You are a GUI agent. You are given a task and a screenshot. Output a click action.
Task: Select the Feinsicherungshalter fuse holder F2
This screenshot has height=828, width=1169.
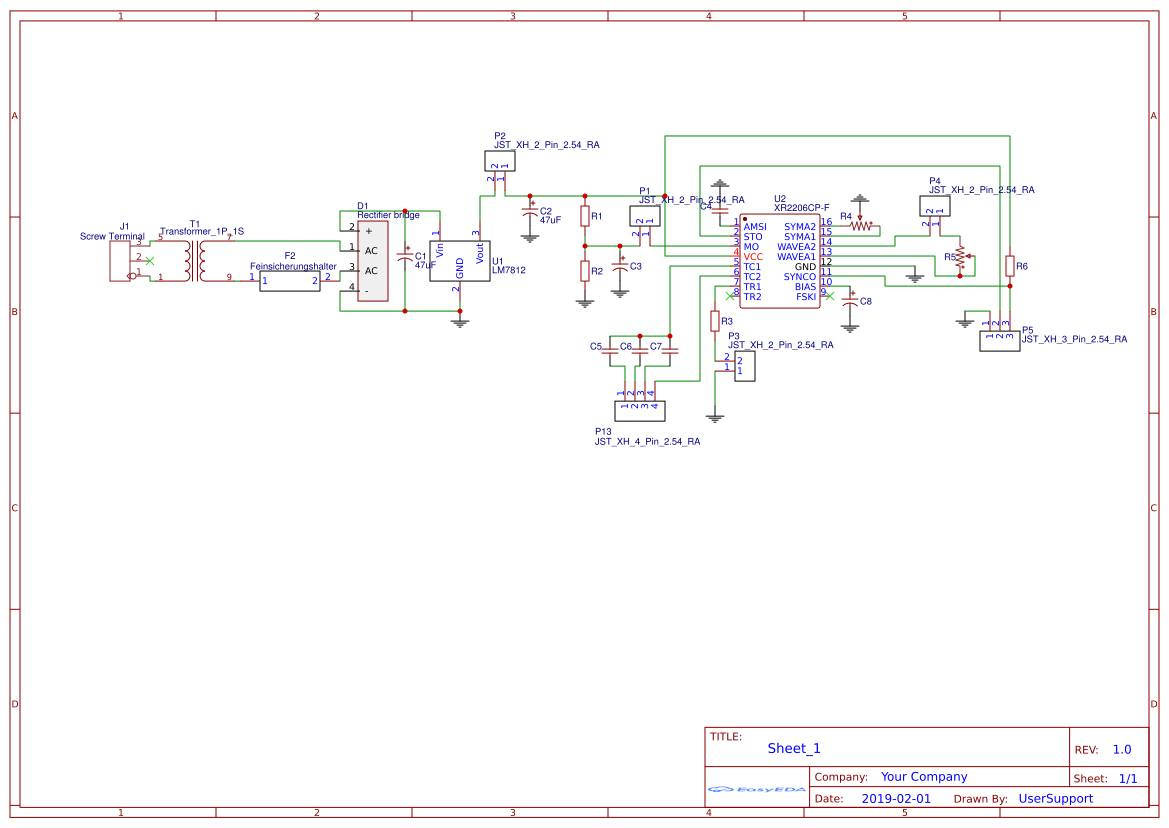click(289, 280)
